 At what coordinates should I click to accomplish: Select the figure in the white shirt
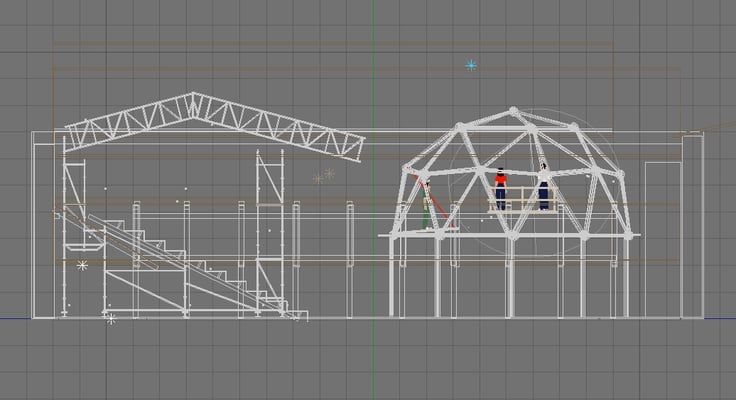(544, 186)
